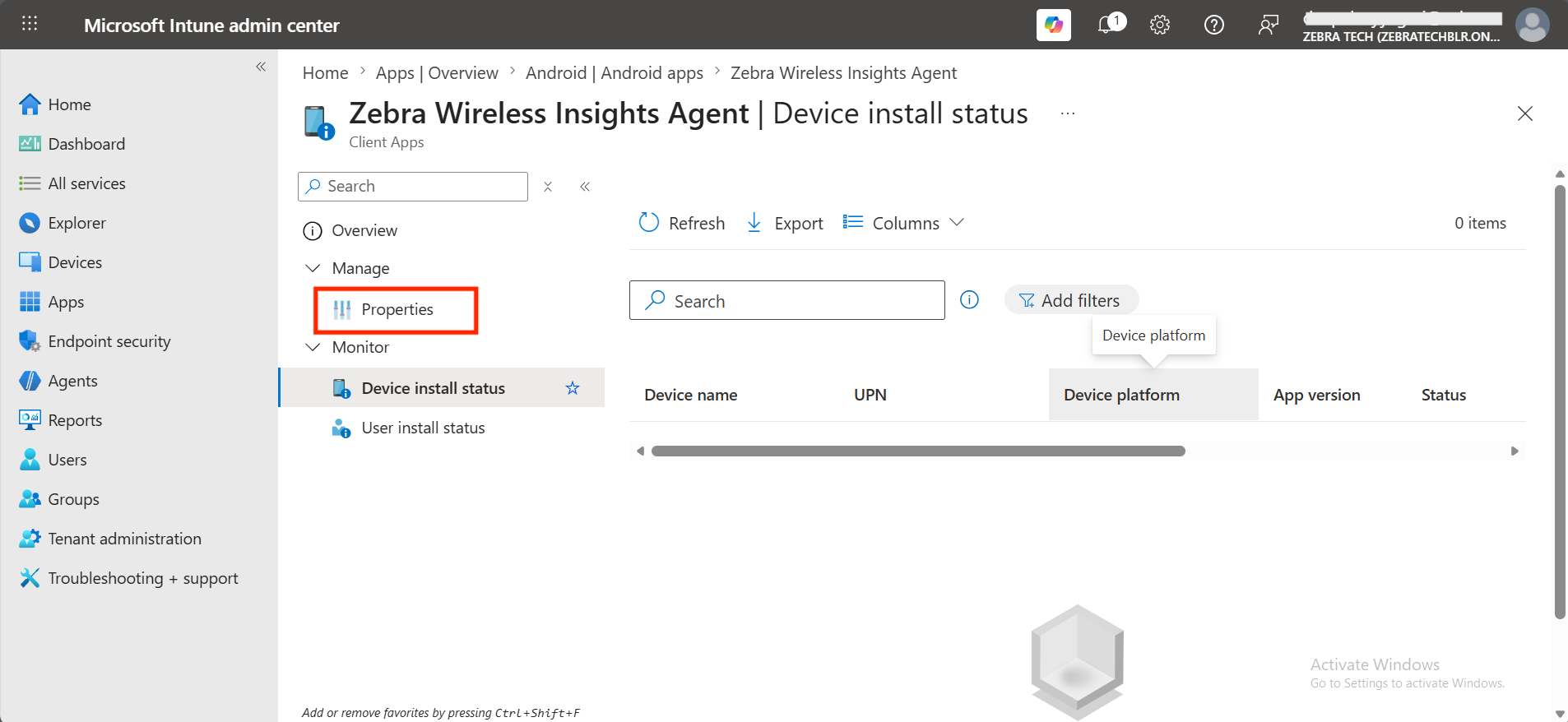The height and width of the screenshot is (722, 1568).
Task: Click the info icon next to Search
Action: click(x=970, y=300)
